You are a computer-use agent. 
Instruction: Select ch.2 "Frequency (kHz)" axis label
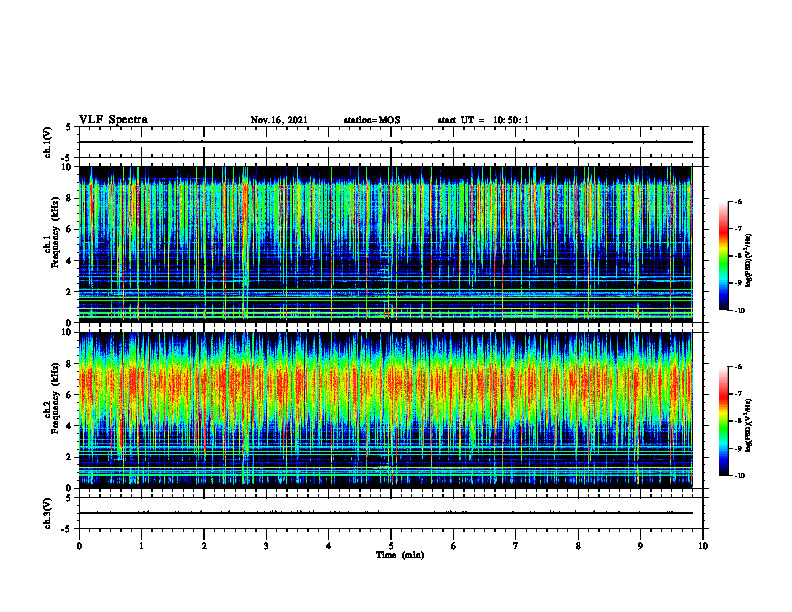pos(55,398)
